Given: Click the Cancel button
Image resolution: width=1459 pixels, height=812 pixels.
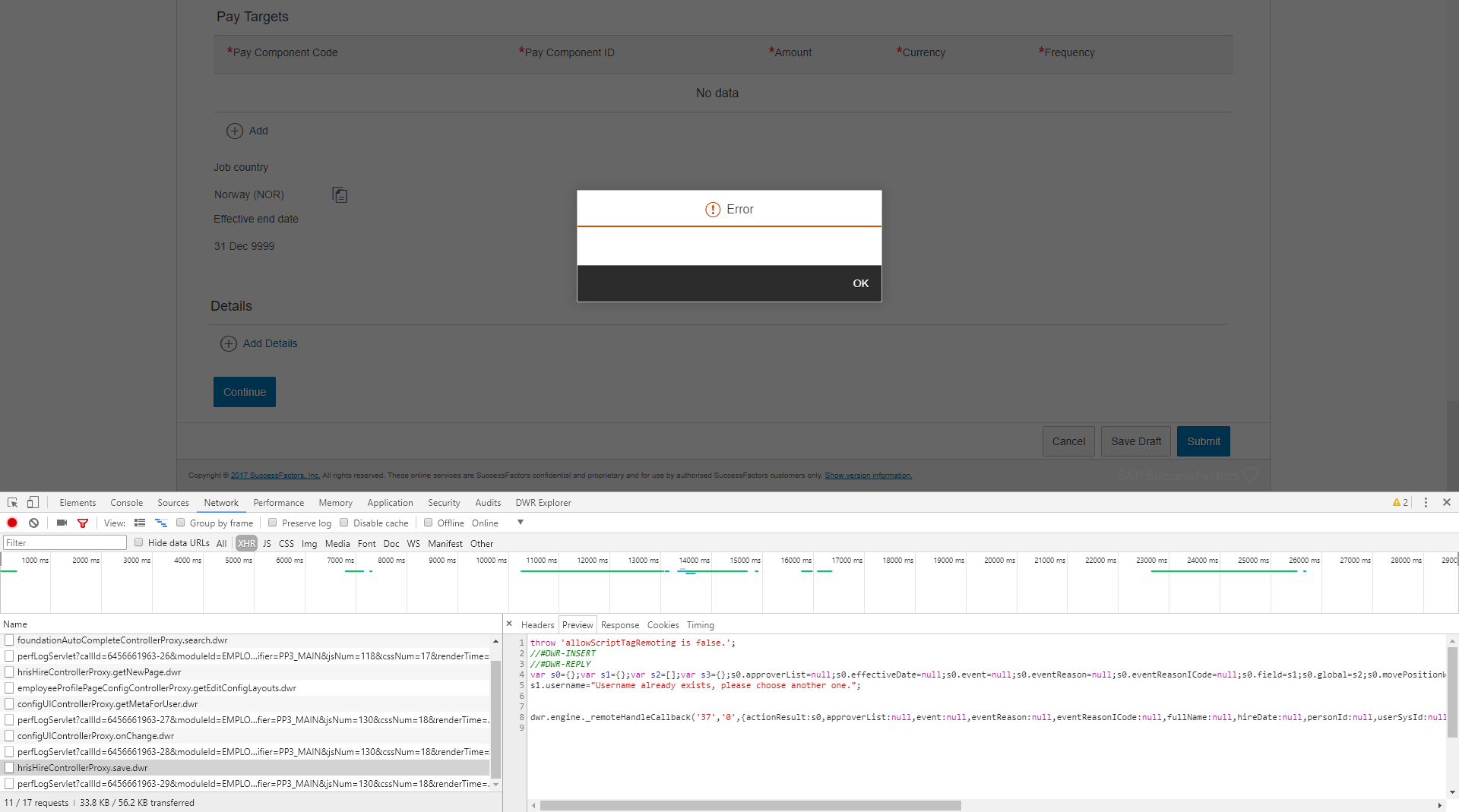Looking at the screenshot, I should click(1068, 441).
